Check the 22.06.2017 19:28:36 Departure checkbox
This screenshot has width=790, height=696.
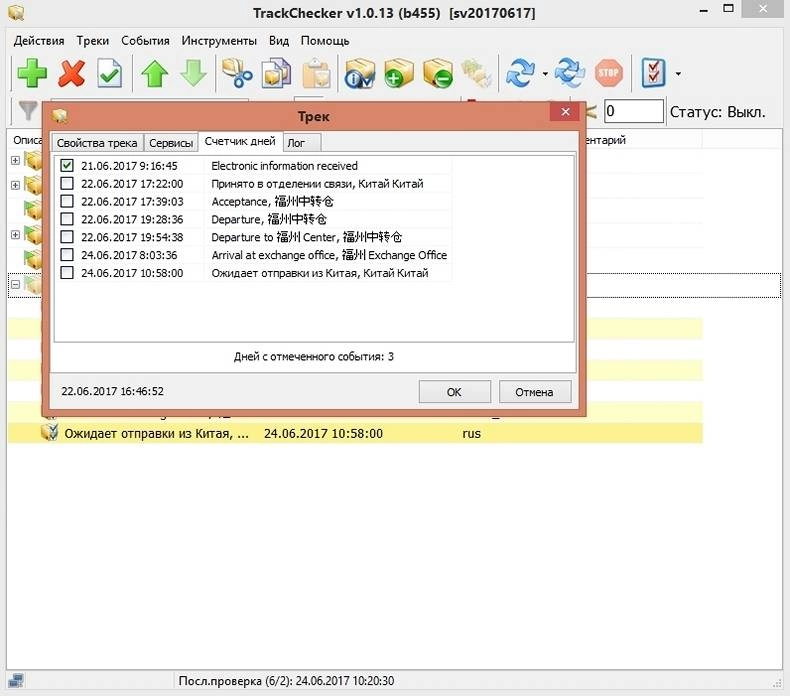pyautogui.click(x=67, y=219)
